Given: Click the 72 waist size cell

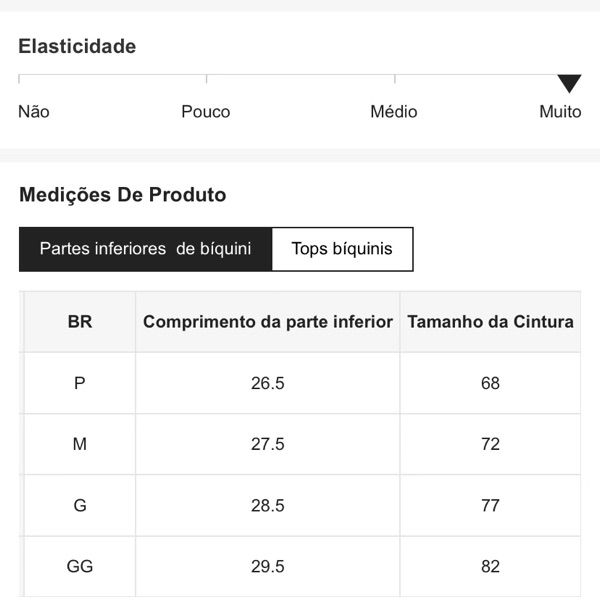Looking at the screenshot, I should tap(490, 444).
